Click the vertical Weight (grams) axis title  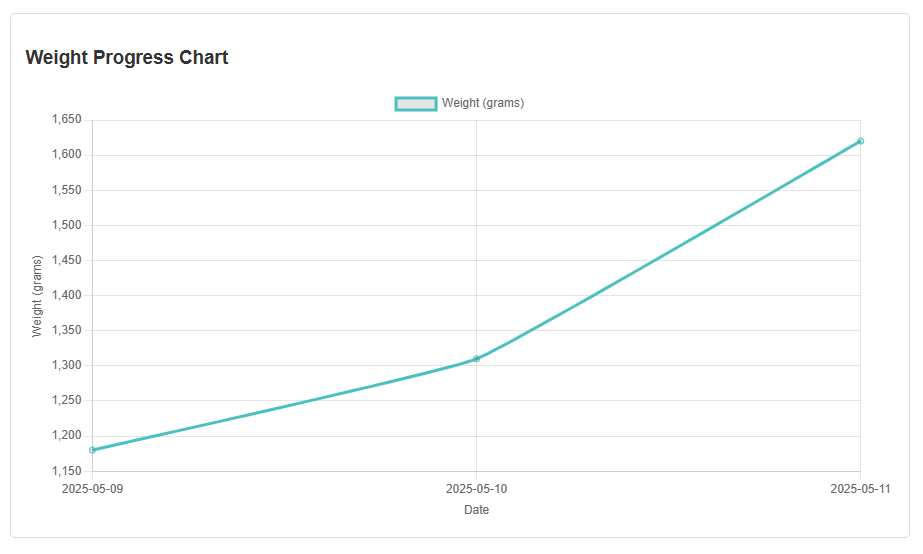37,296
